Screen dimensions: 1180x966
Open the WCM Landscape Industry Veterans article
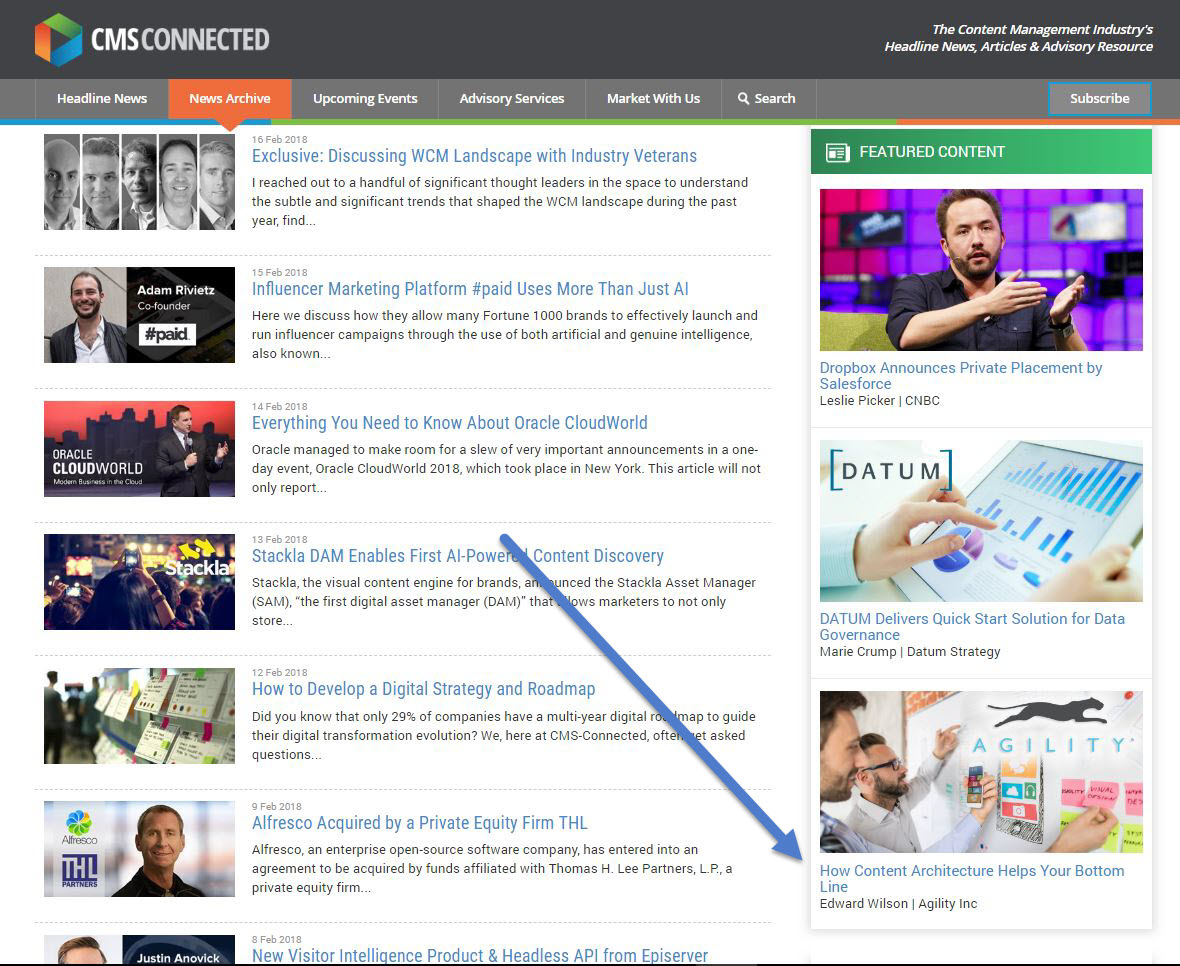474,156
